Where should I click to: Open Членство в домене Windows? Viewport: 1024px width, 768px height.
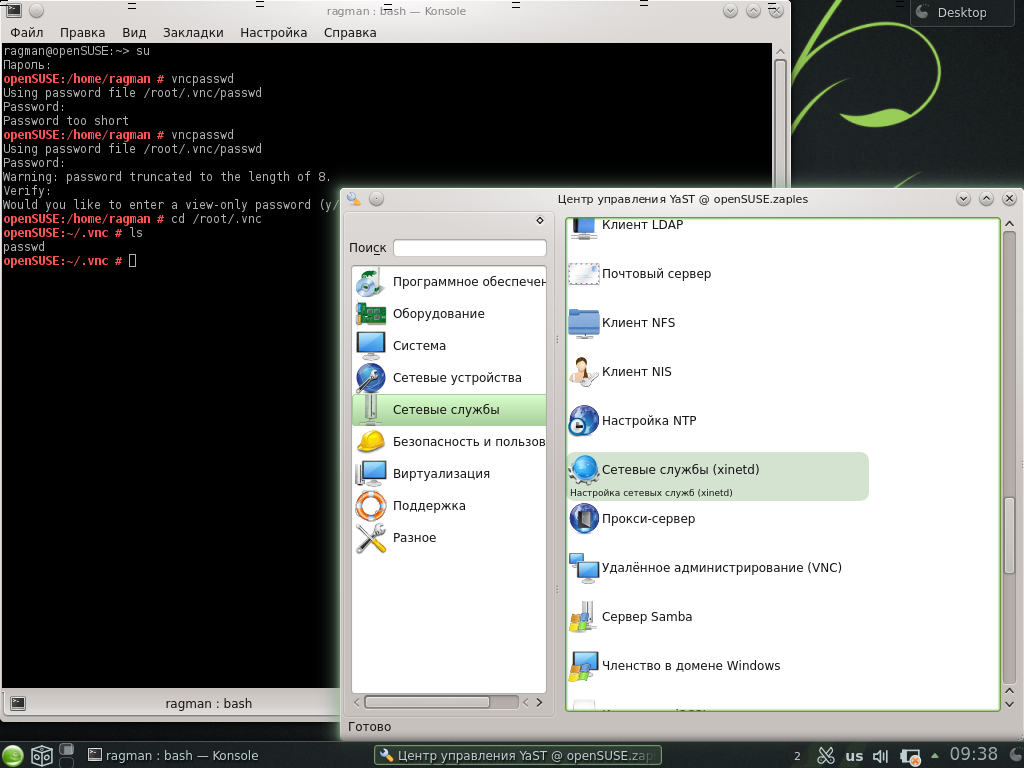click(x=690, y=666)
